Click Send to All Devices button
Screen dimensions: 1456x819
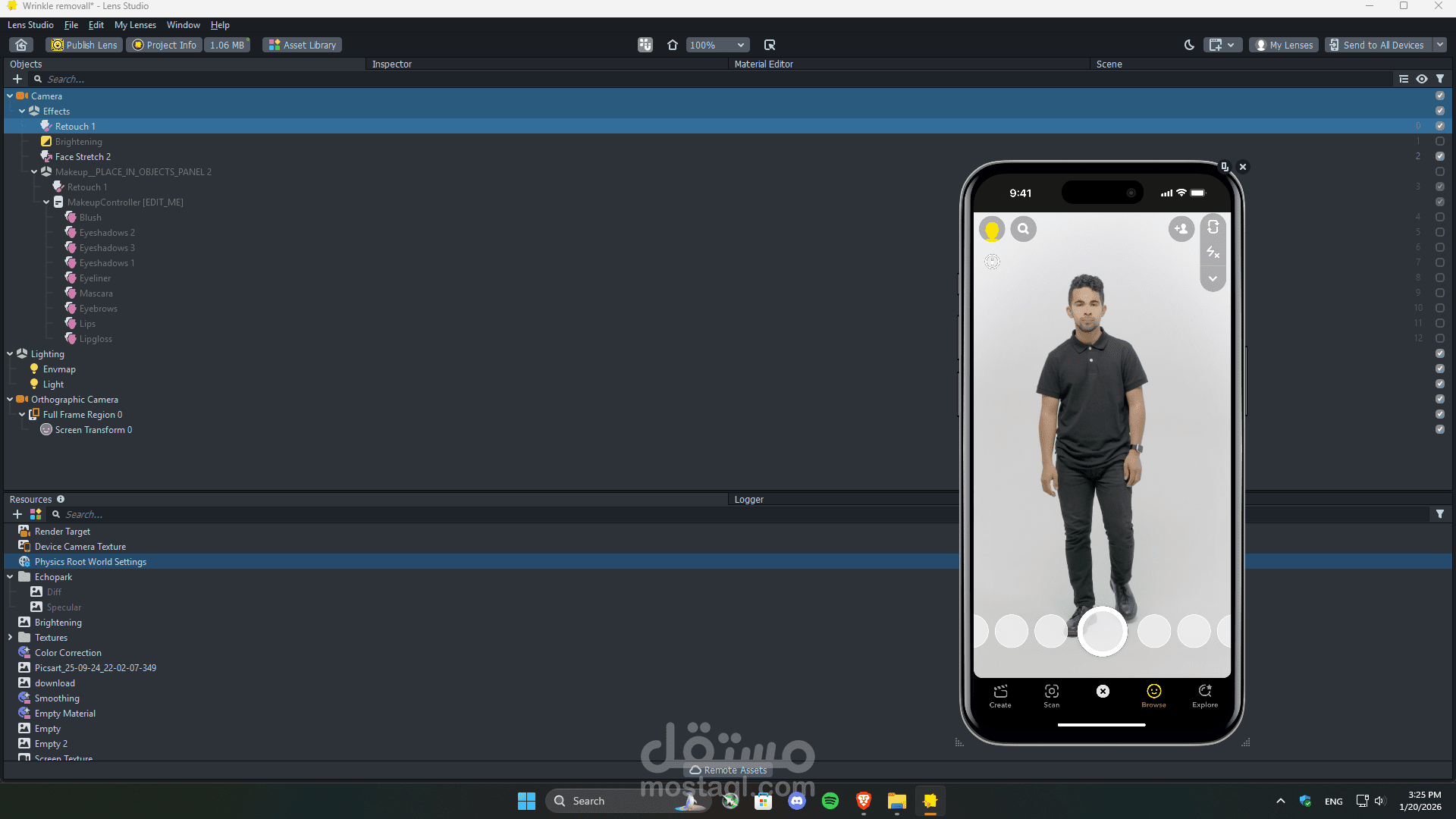click(x=1379, y=45)
